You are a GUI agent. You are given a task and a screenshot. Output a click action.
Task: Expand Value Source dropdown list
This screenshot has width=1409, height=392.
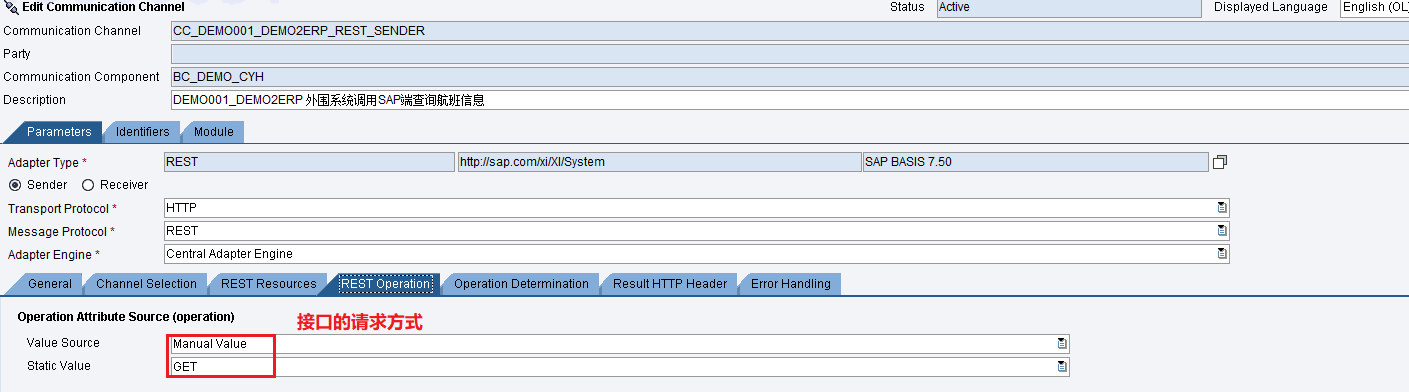[x=1062, y=344]
